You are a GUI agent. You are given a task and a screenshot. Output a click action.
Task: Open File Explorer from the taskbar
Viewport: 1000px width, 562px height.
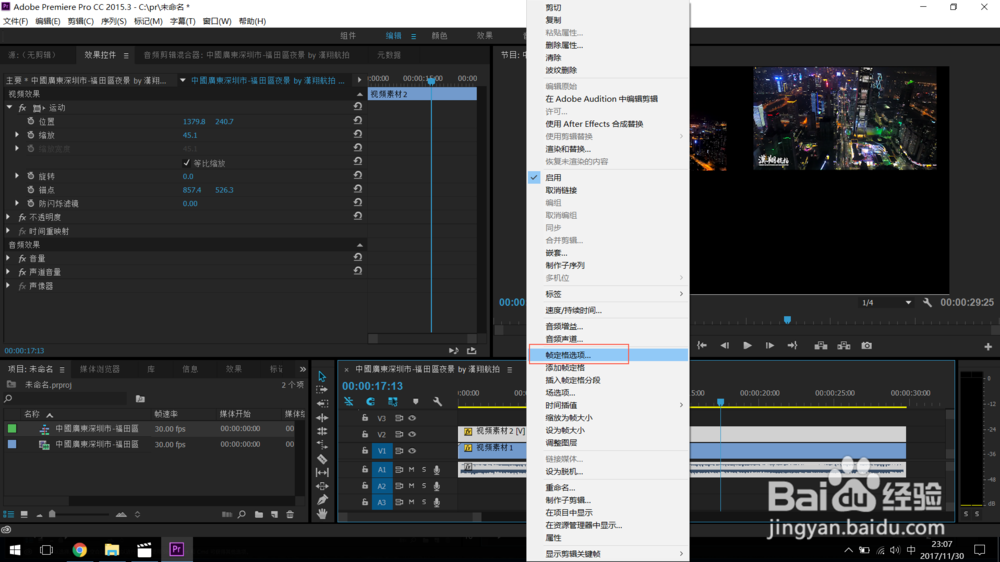click(x=112, y=549)
